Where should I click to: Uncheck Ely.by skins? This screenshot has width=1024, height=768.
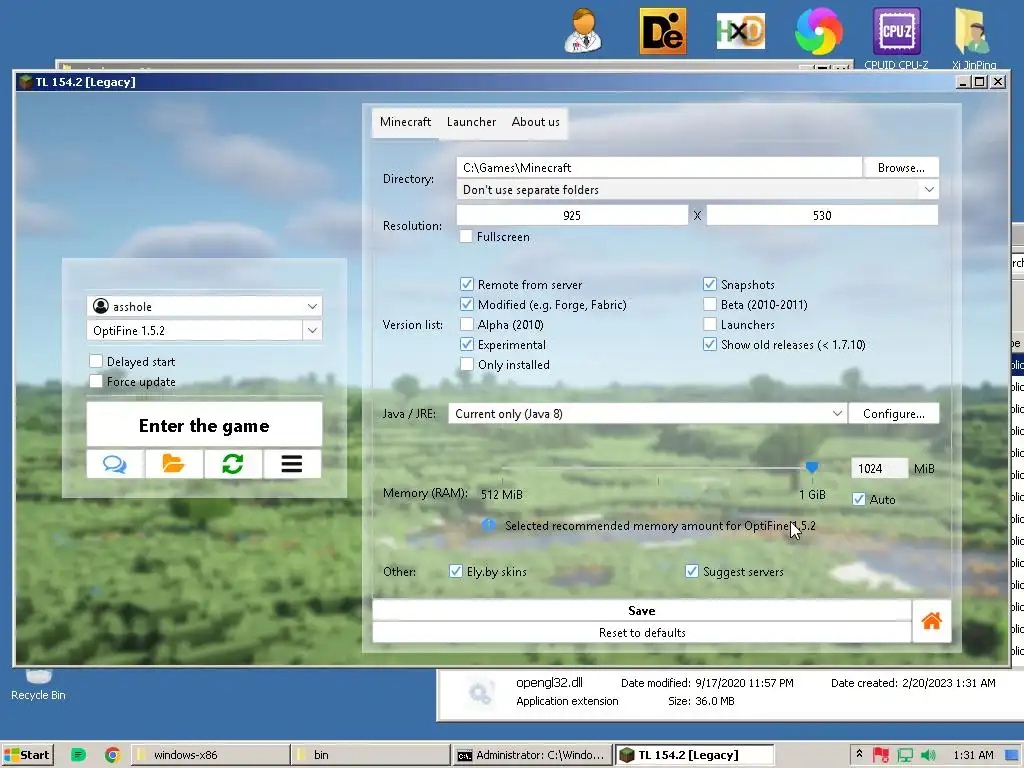[x=456, y=571]
